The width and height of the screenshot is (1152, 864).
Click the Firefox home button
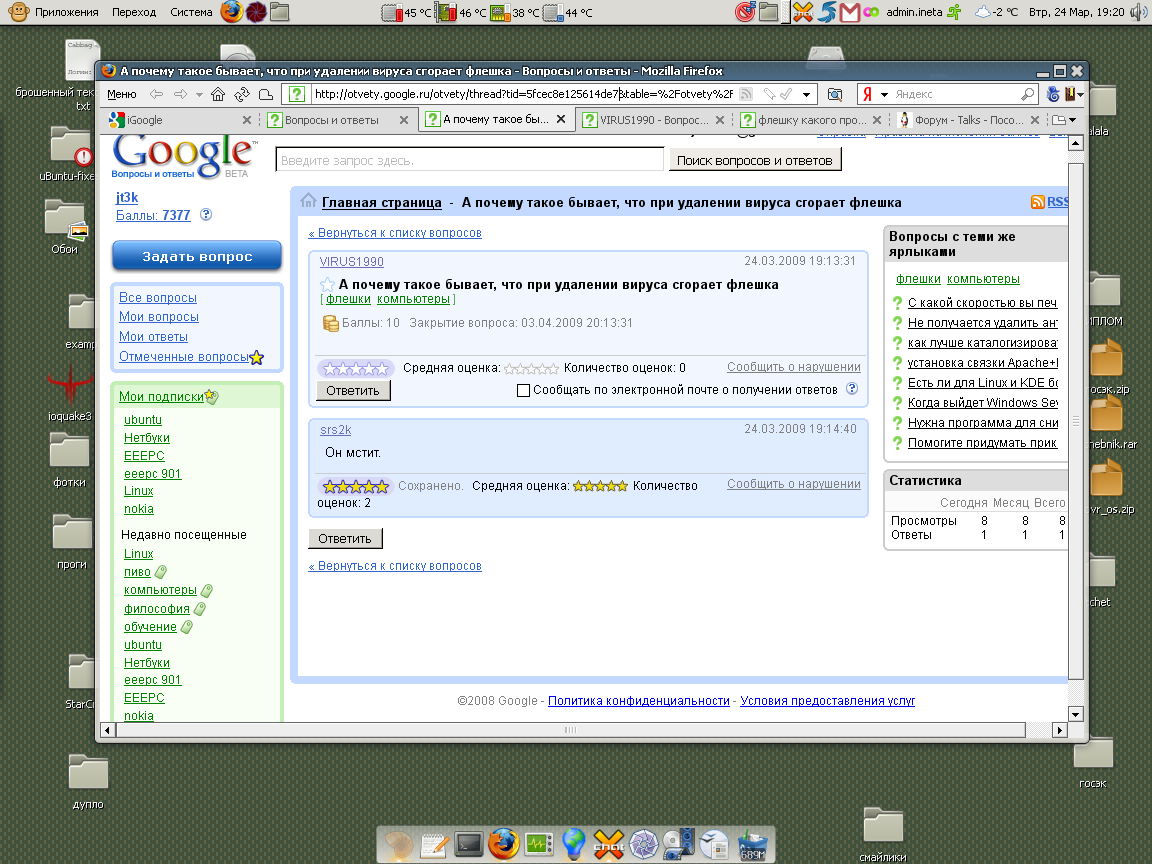[219, 94]
